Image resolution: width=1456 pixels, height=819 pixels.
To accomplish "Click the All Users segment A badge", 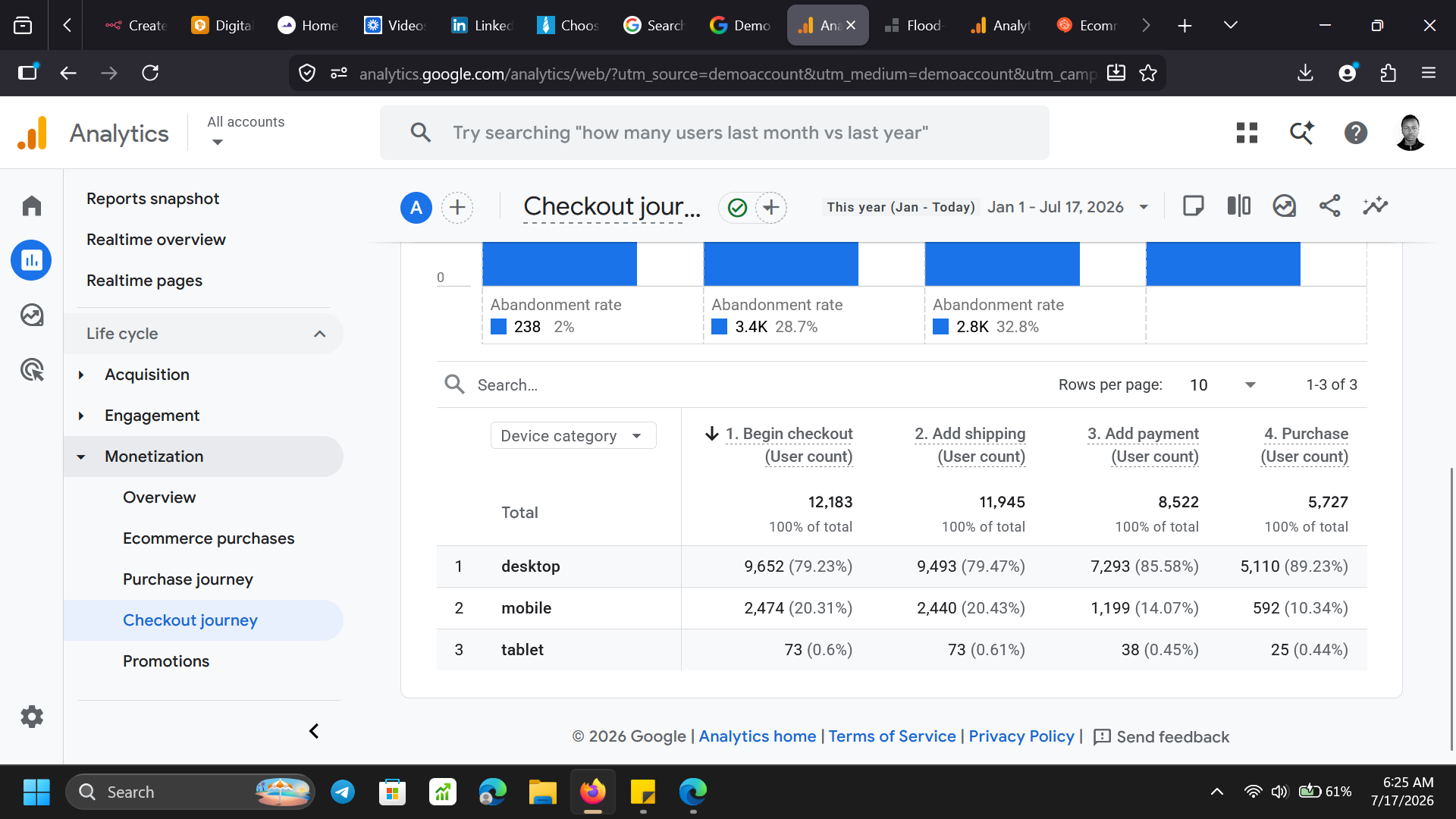I will [416, 207].
